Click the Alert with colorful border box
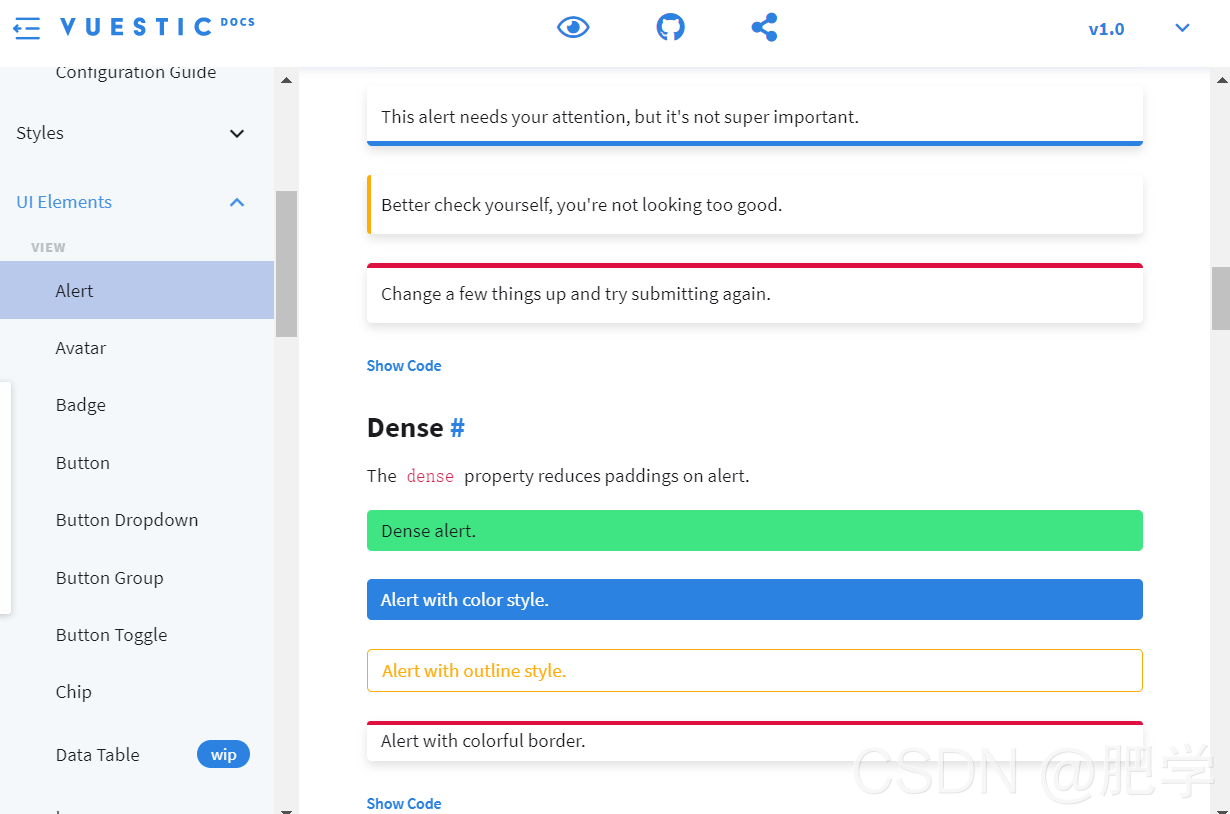 click(755, 741)
